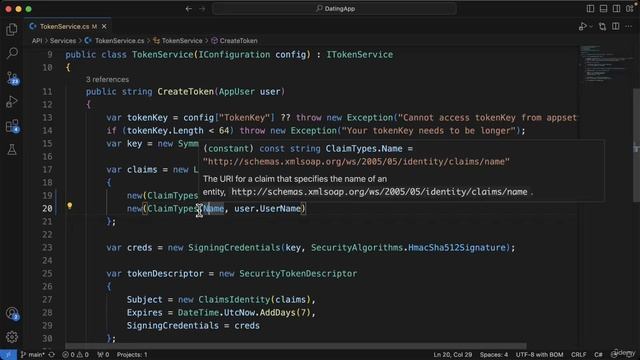The height and width of the screenshot is (360, 640).
Task: Click line number 13 in the gutter
Action: (47, 118)
